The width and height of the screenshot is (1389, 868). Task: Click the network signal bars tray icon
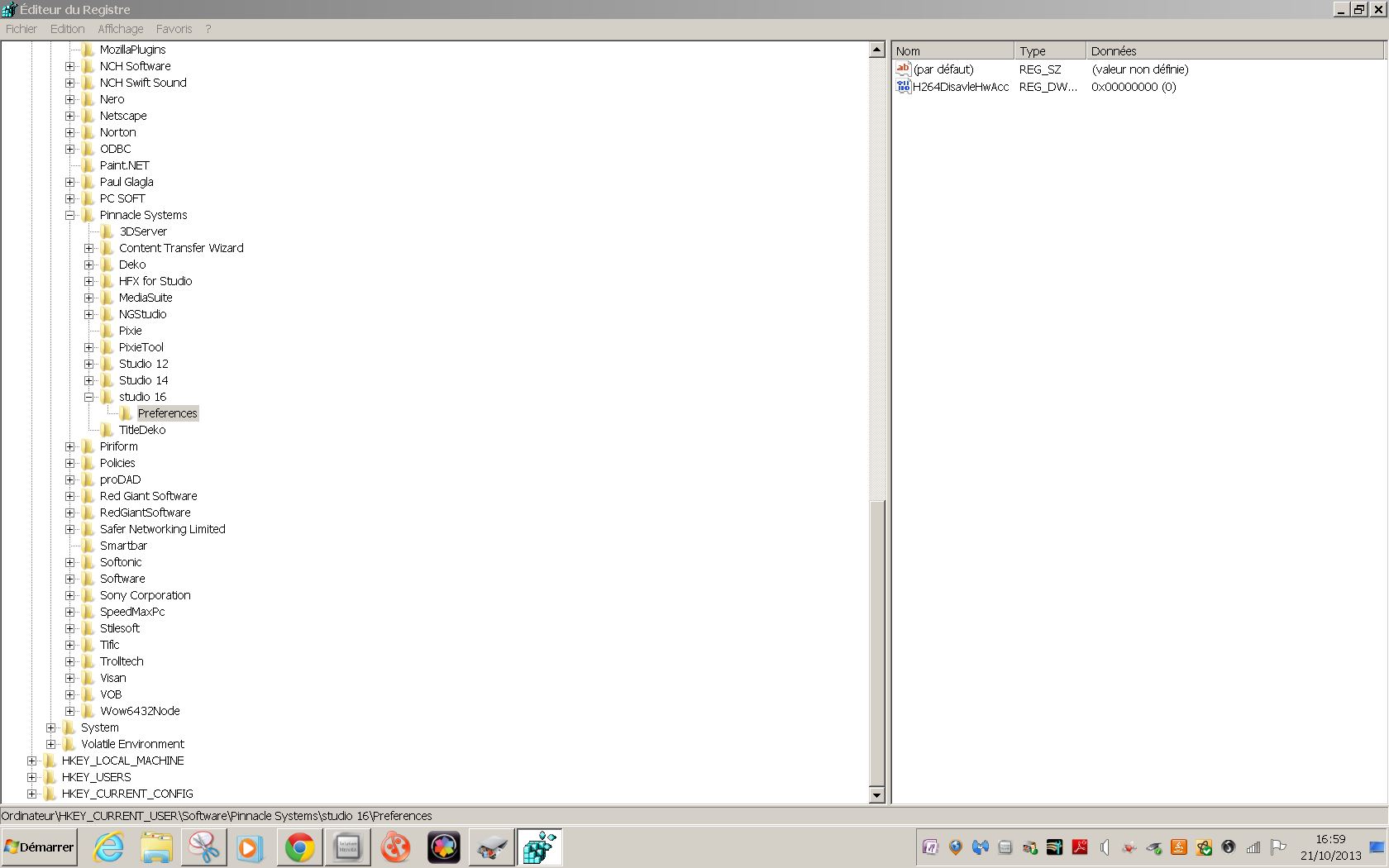pos(1253,847)
